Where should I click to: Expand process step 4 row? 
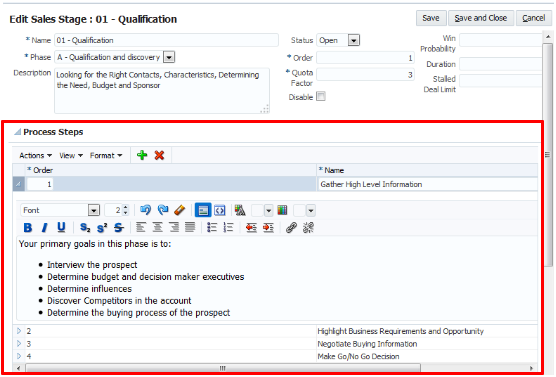tap(19, 356)
